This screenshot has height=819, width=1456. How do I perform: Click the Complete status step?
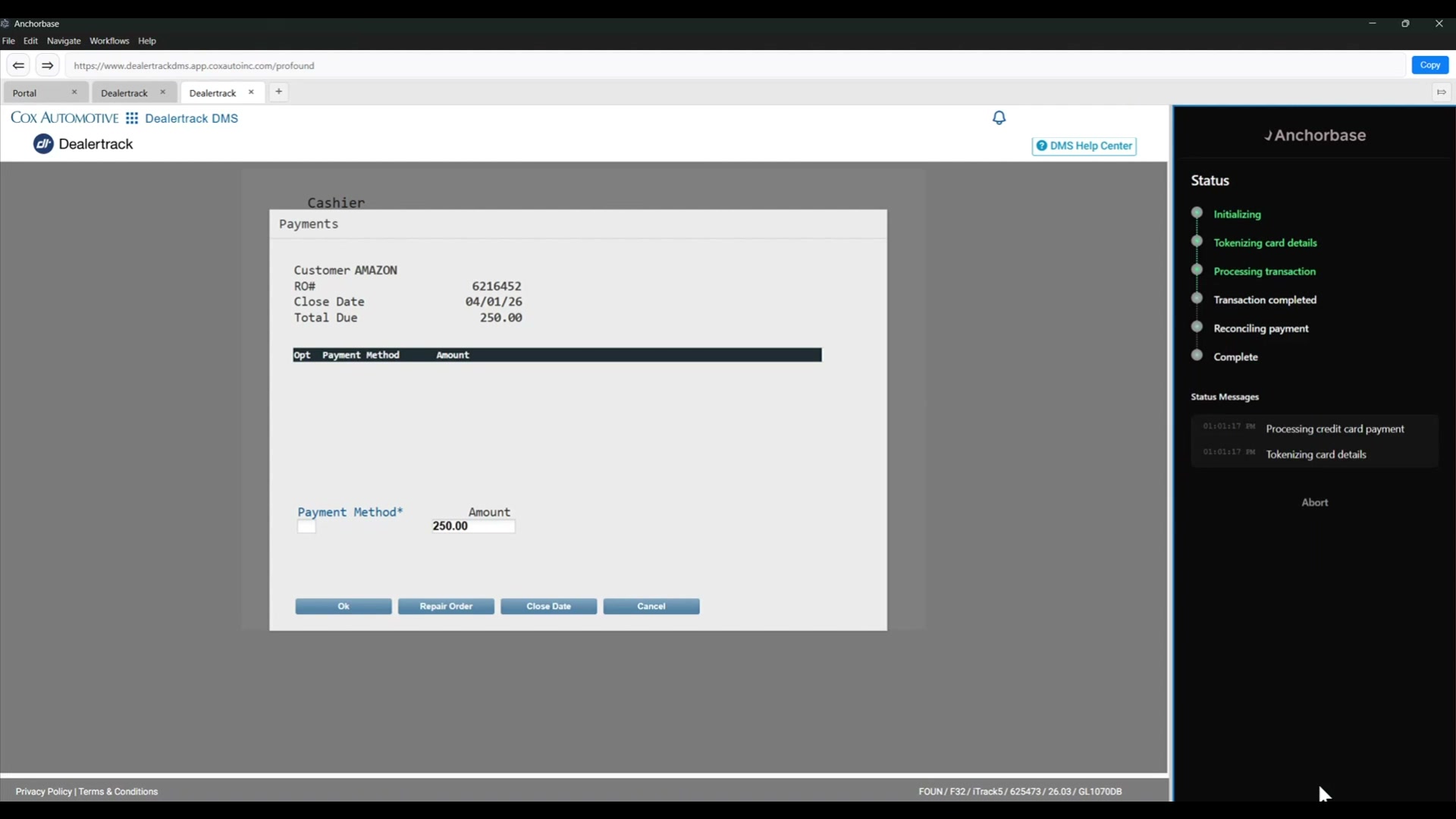tap(1235, 357)
